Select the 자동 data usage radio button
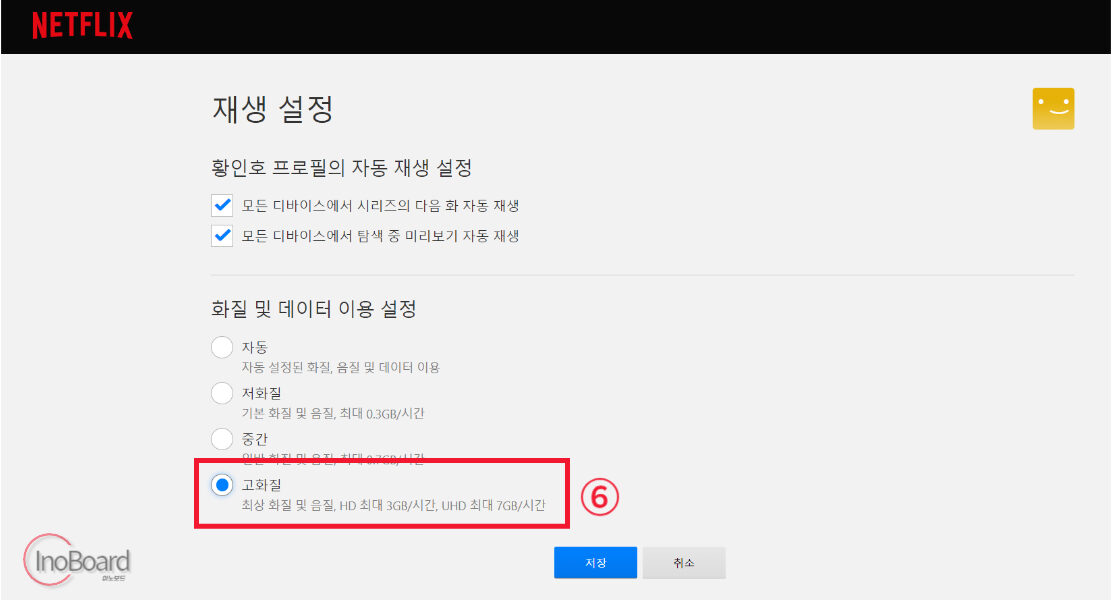This screenshot has width=1112, height=600. [x=222, y=347]
